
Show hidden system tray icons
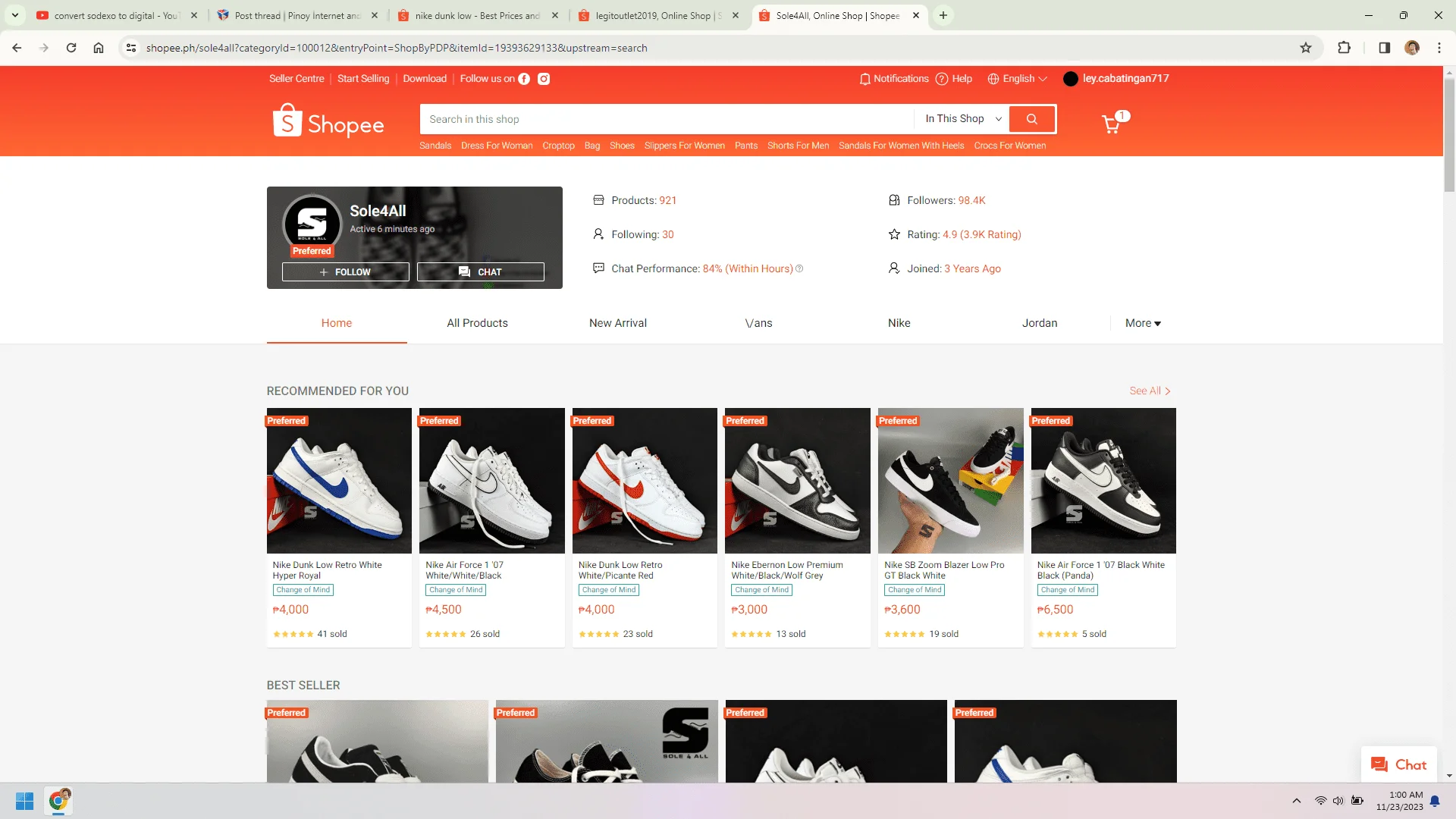pos(1297,801)
